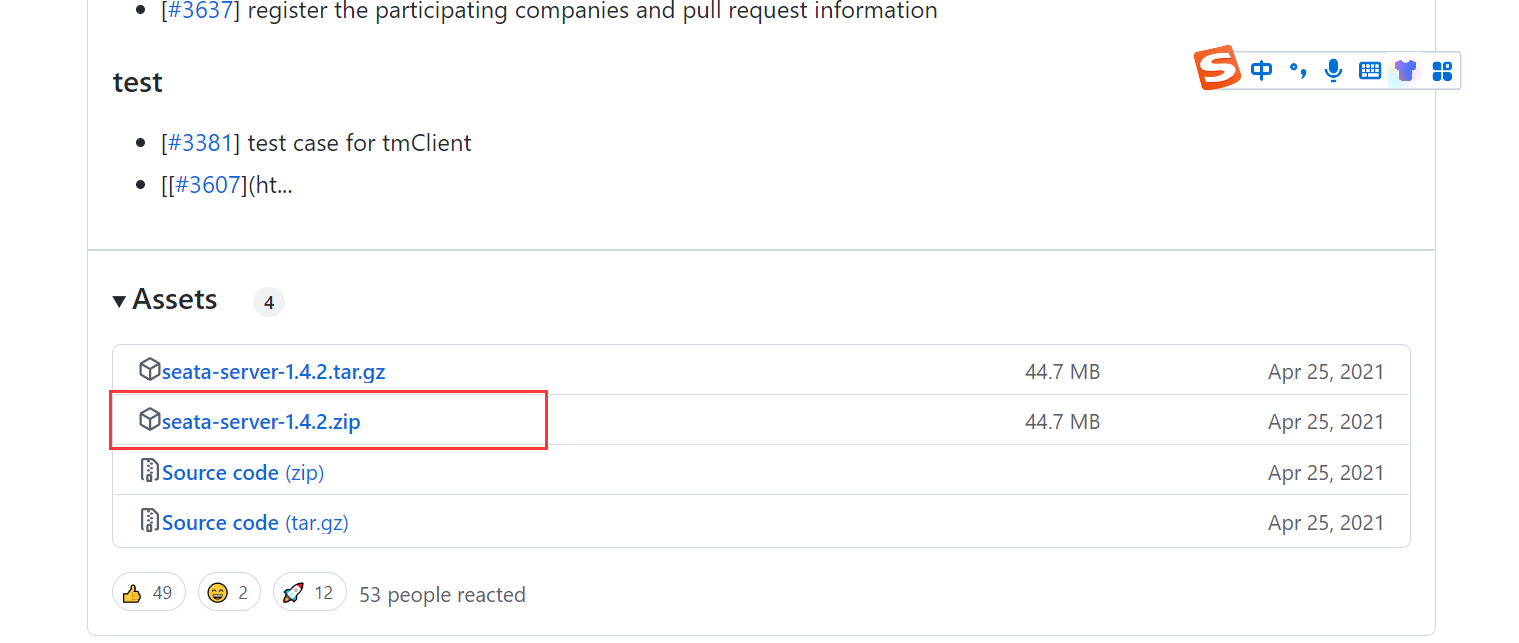Screen dimensions: 1519x643
Task: Toggle the rocket reaction button
Action: [x=309, y=593]
